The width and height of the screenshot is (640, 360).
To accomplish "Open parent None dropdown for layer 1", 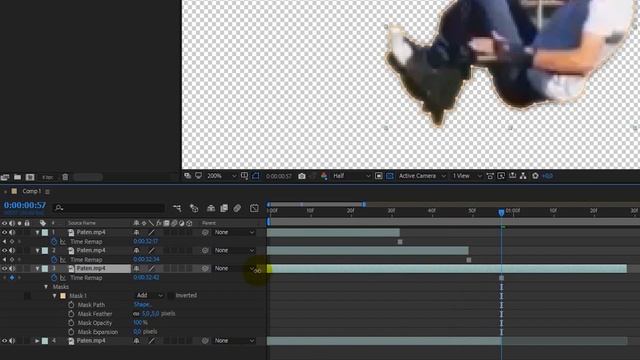I will coord(234,232).
